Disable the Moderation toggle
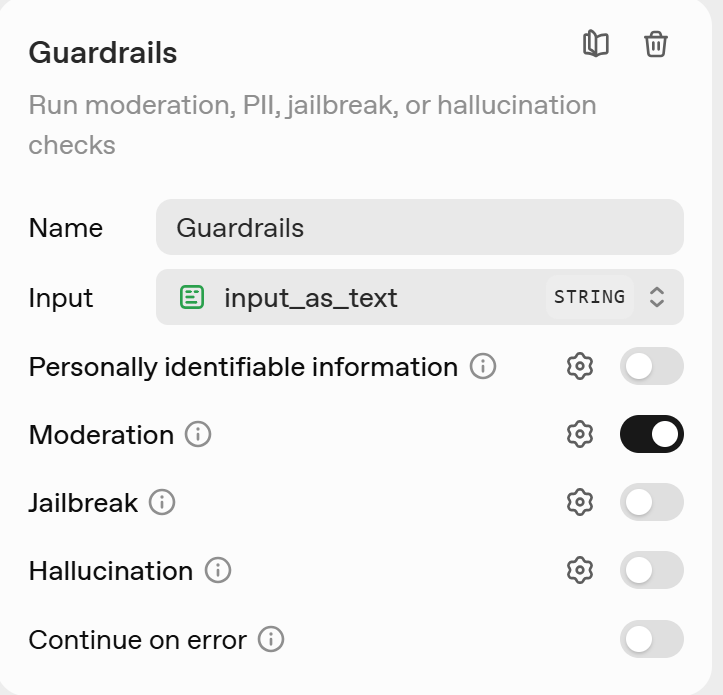This screenshot has height=695, width=723. coord(652,434)
